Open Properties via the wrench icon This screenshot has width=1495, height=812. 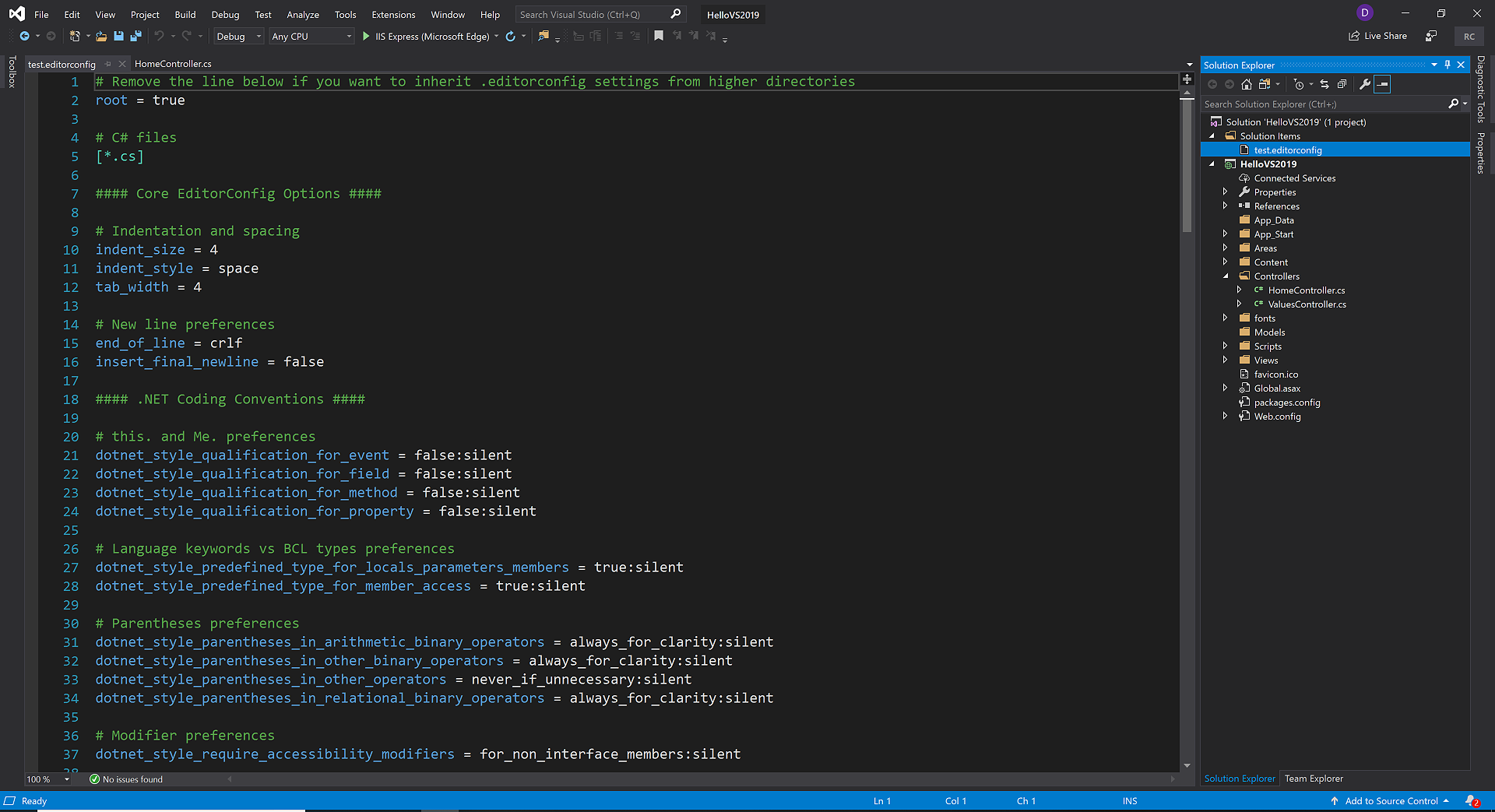pyautogui.click(x=1364, y=84)
